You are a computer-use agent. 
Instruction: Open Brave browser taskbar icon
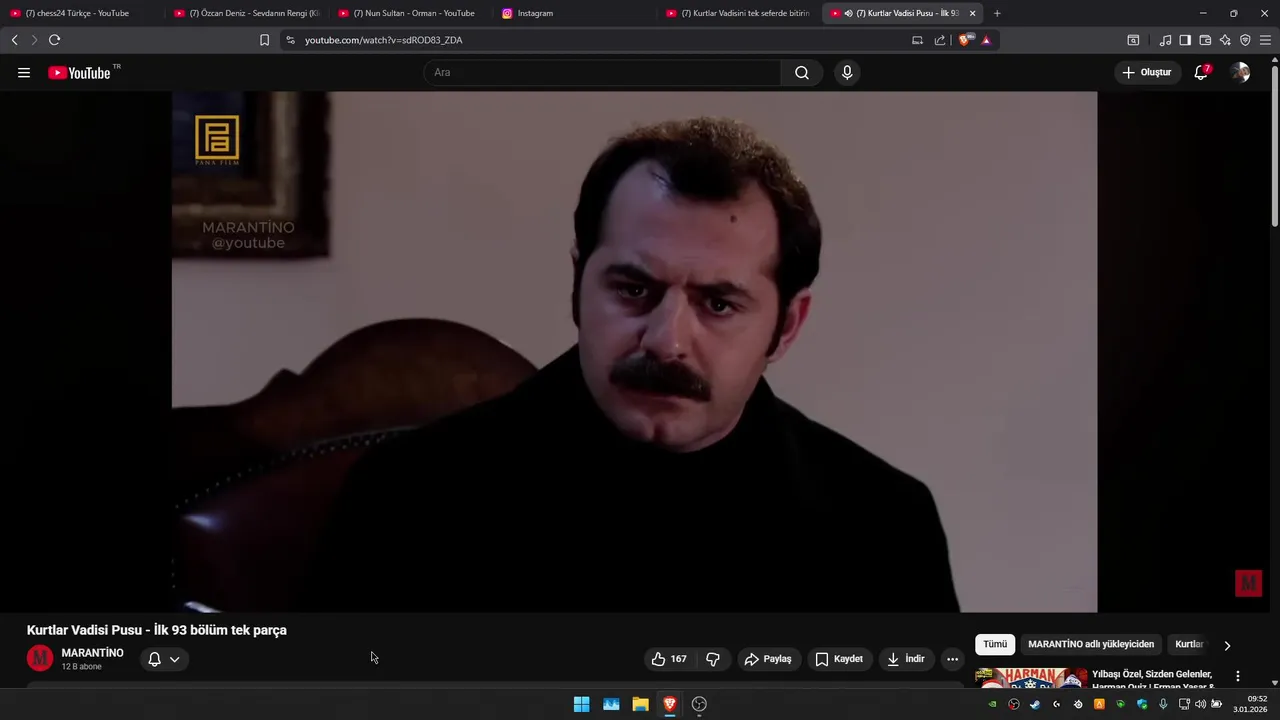pos(670,704)
